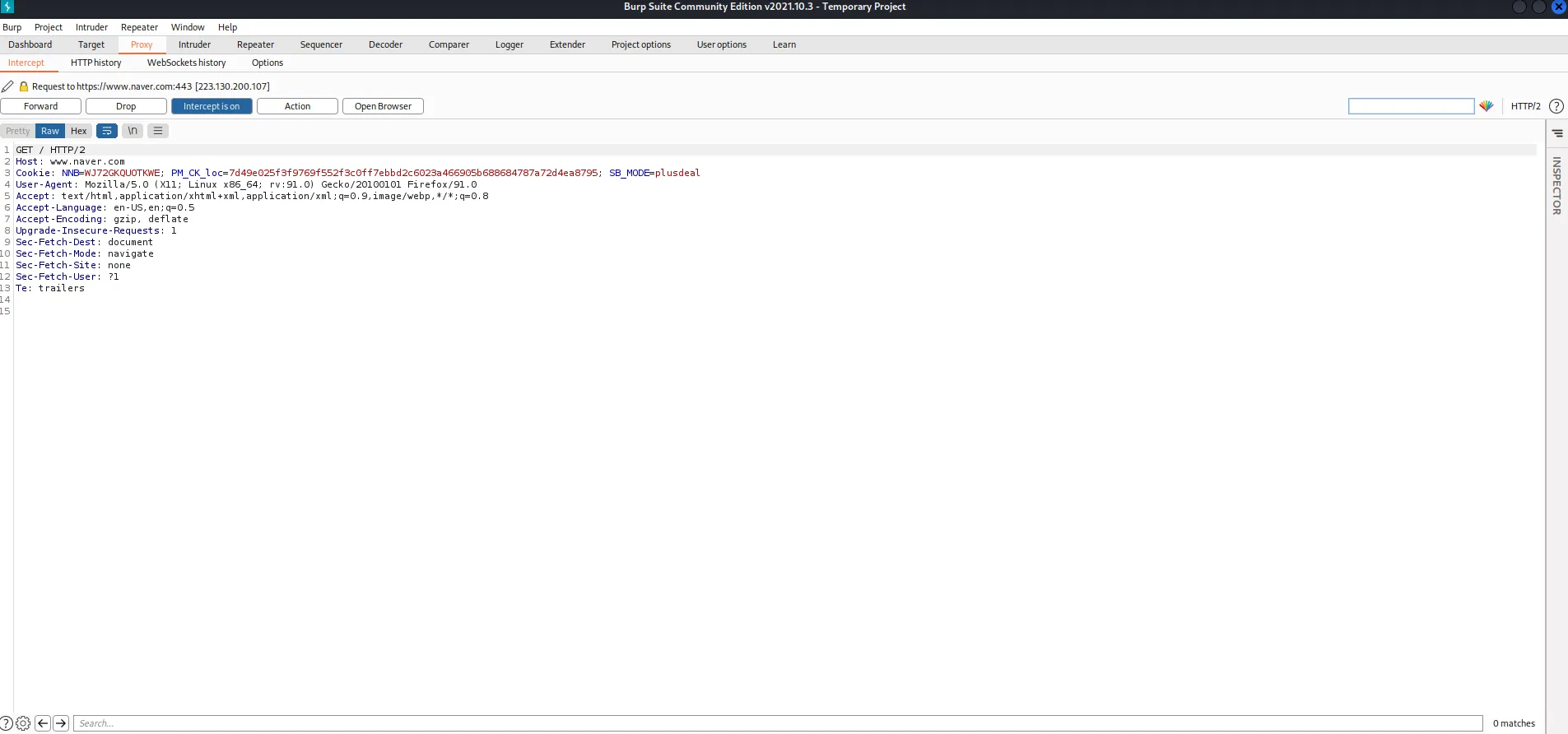Viewport: 1568px width, 734px height.
Task: Open the Window menu
Action: (188, 27)
